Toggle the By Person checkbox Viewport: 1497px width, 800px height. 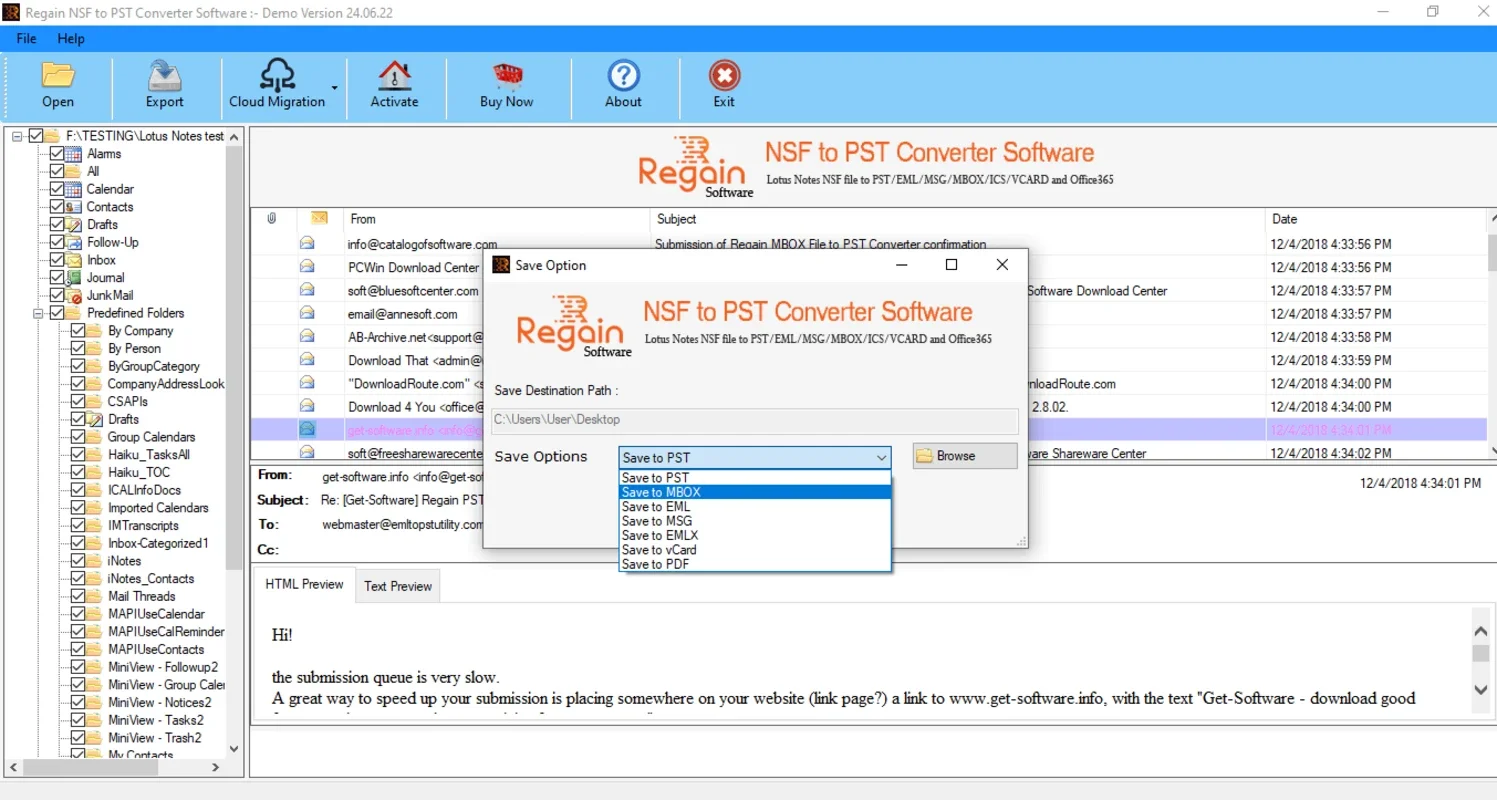pyautogui.click(x=77, y=348)
